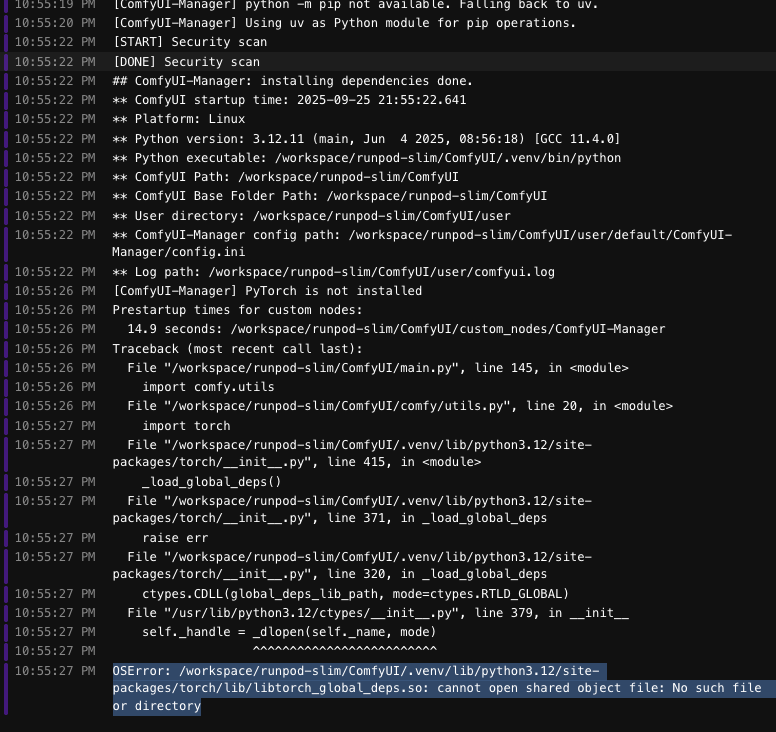
Task: Click 'PyTorch is not installed' message
Action: 267,291
